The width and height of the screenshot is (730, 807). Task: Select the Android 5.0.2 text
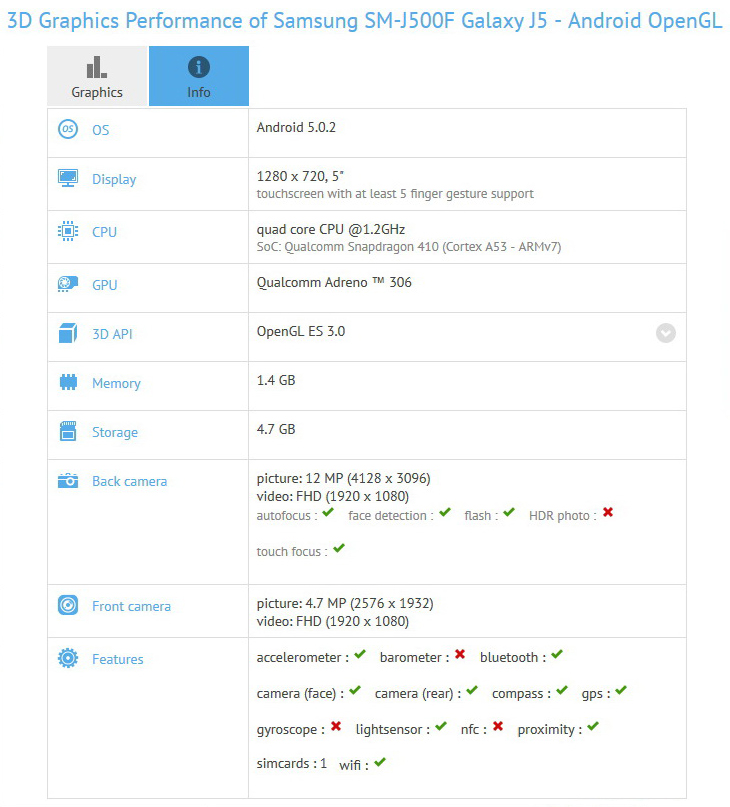296,128
